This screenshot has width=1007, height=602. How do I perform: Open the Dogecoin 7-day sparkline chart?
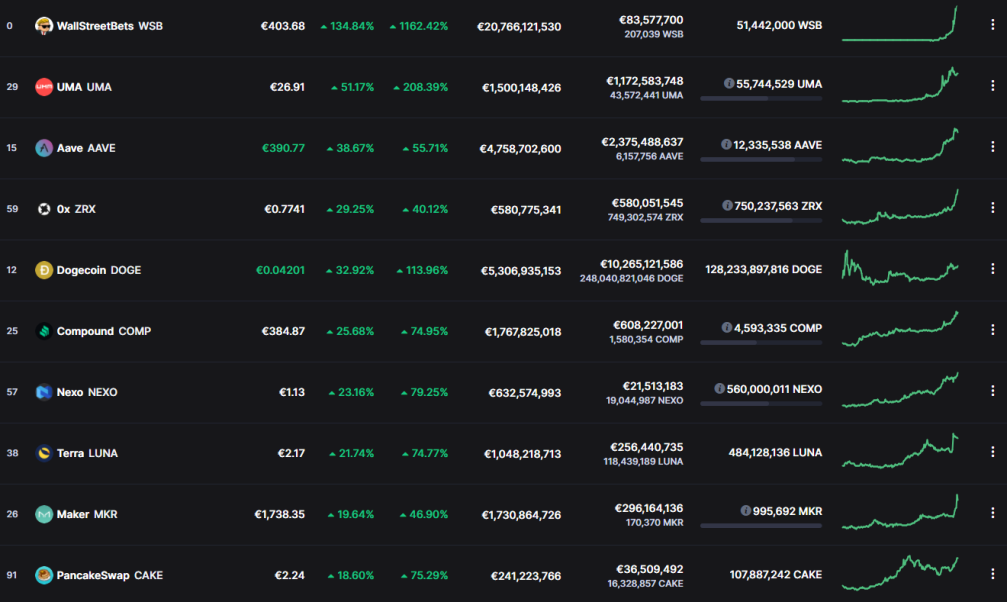(900, 268)
